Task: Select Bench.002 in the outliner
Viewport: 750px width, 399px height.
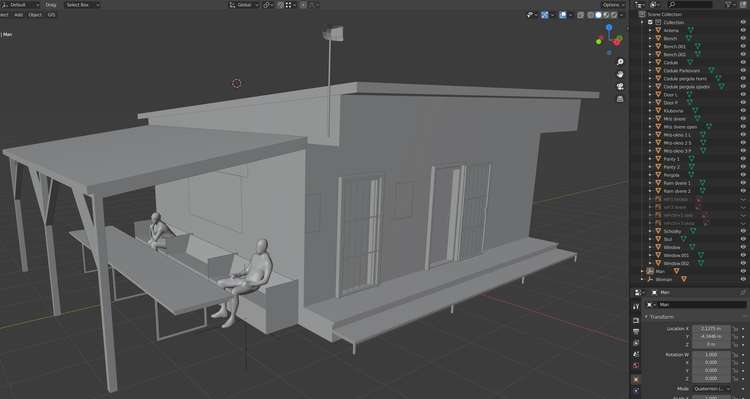Action: [674, 55]
